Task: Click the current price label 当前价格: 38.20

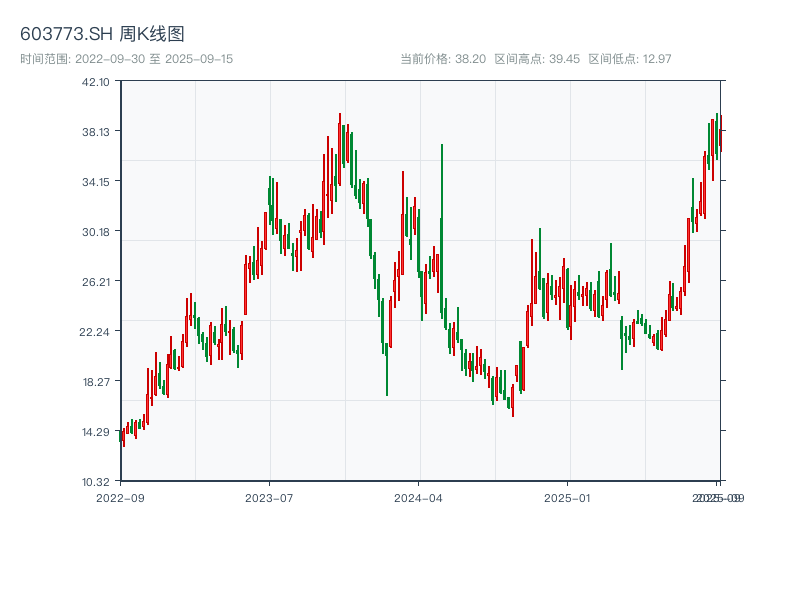Action: click(442, 59)
